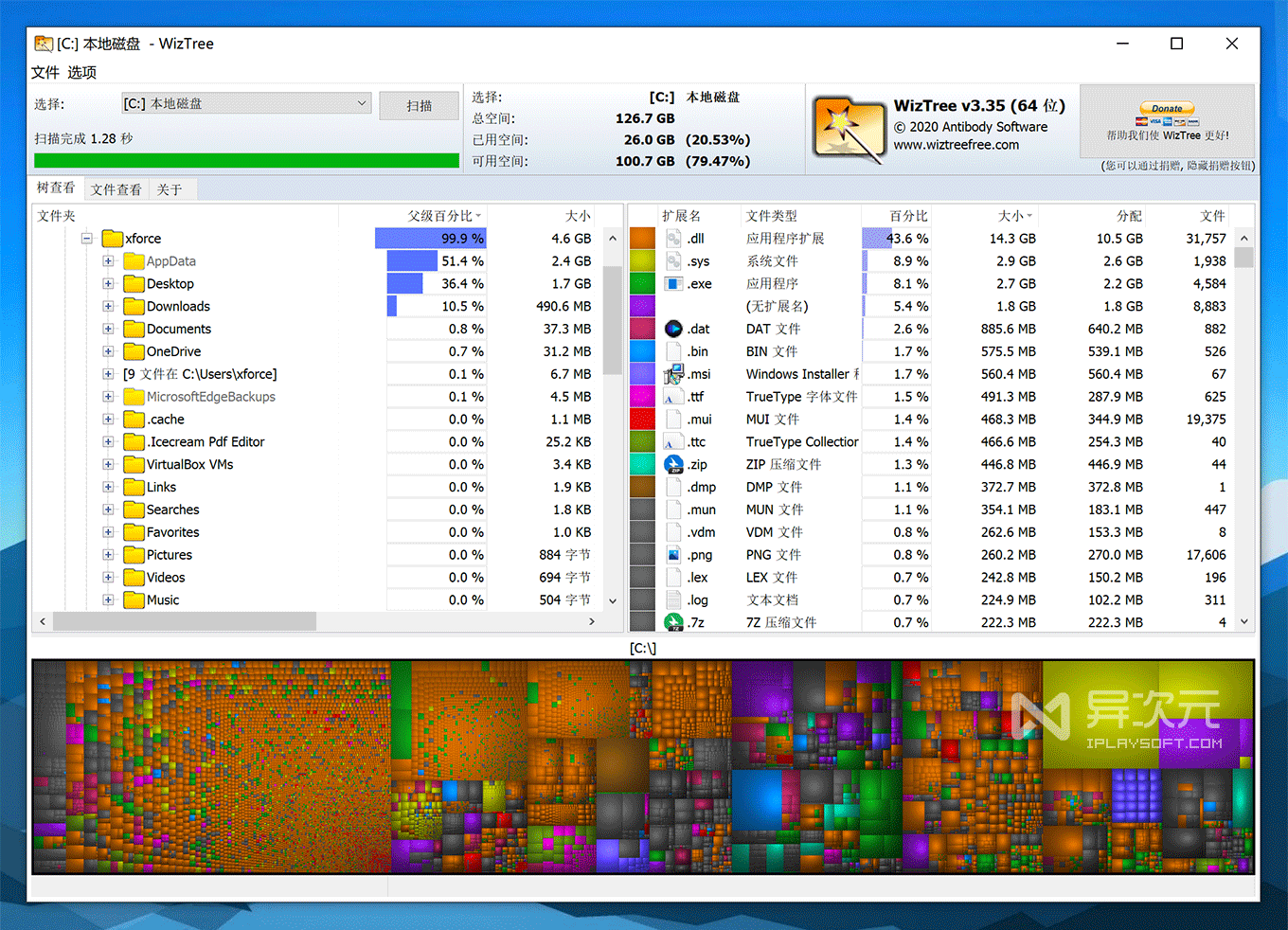Viewport: 1288px width, 930px height.
Task: Expand the VirtualBox VMs folder
Action: 108,464
